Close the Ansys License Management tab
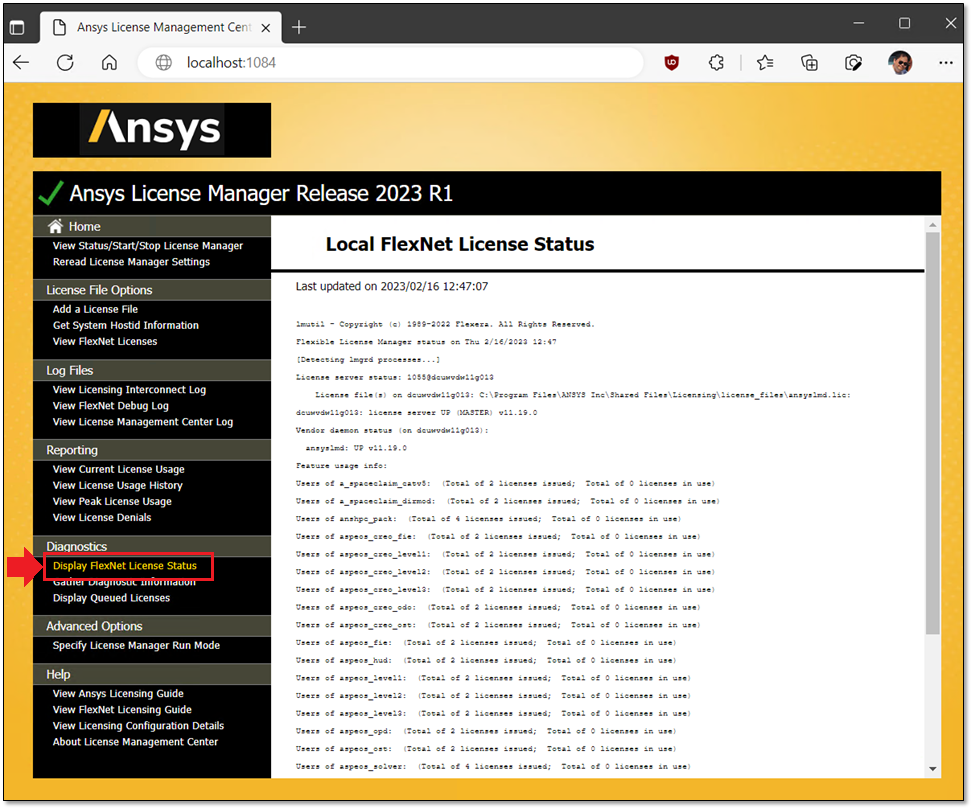 pos(266,28)
